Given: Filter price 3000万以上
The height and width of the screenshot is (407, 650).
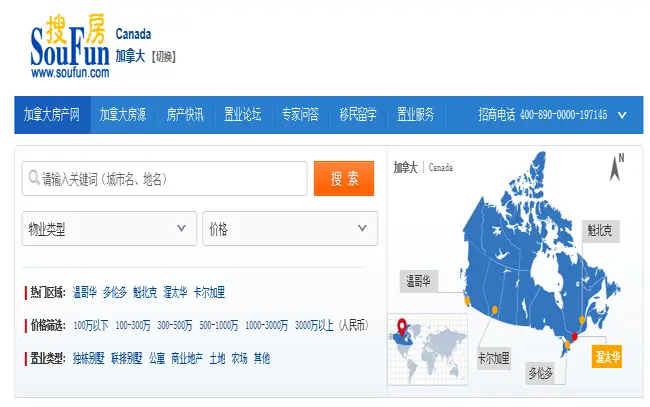Looking at the screenshot, I should point(314,326).
